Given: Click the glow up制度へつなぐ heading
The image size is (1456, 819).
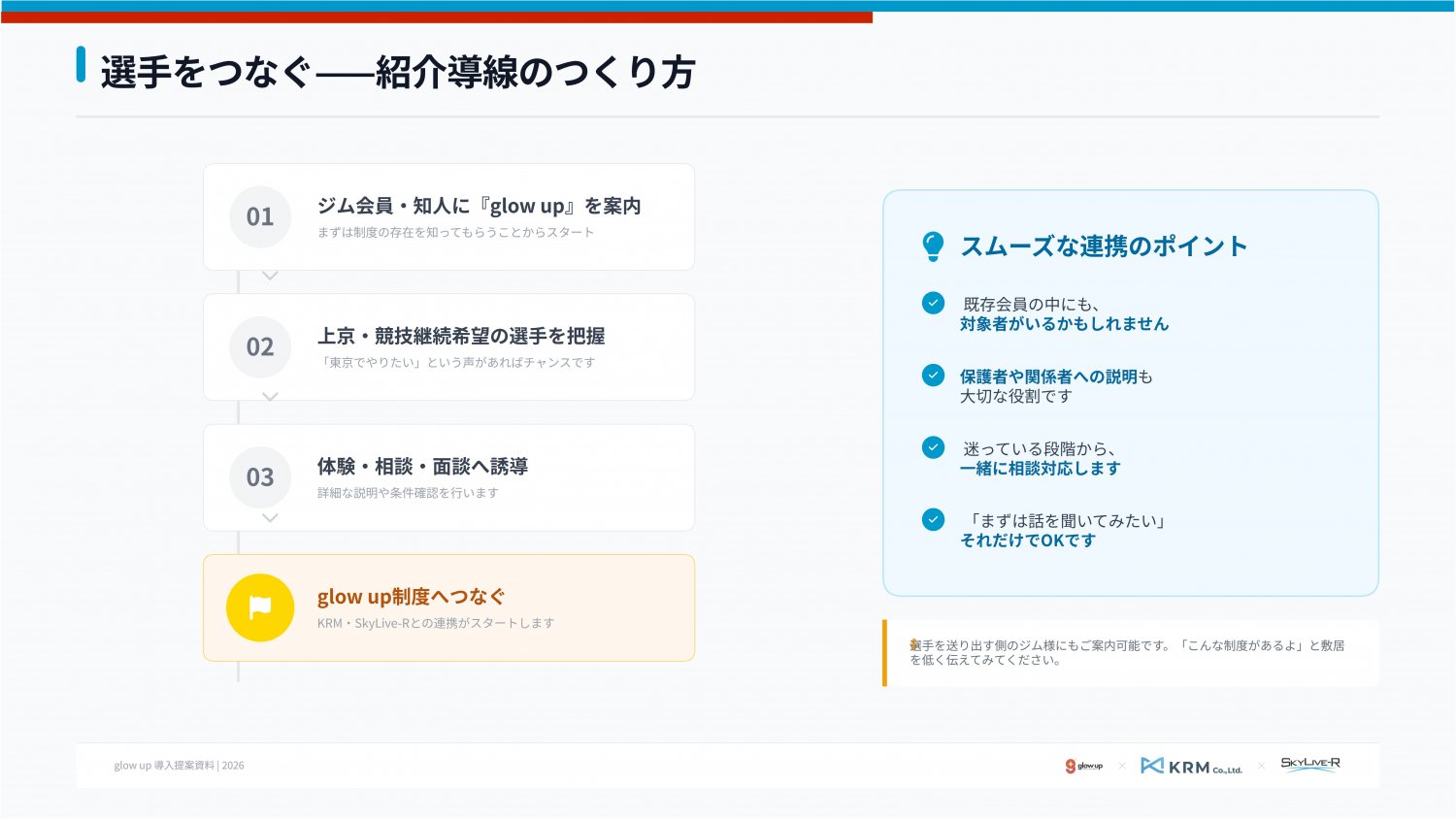Looking at the screenshot, I should point(411,597).
